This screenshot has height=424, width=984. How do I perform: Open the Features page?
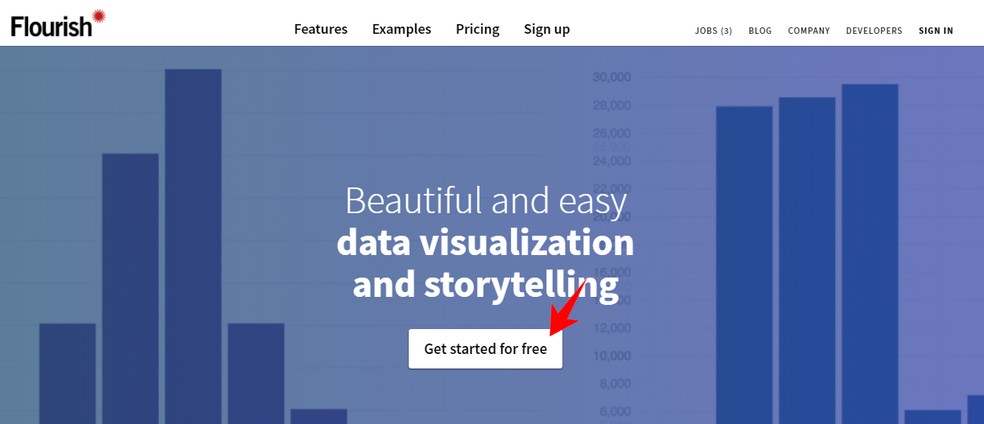tap(320, 29)
